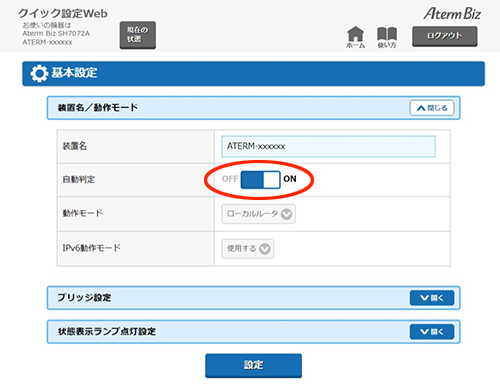Click the 現在の状態 button

(138, 35)
